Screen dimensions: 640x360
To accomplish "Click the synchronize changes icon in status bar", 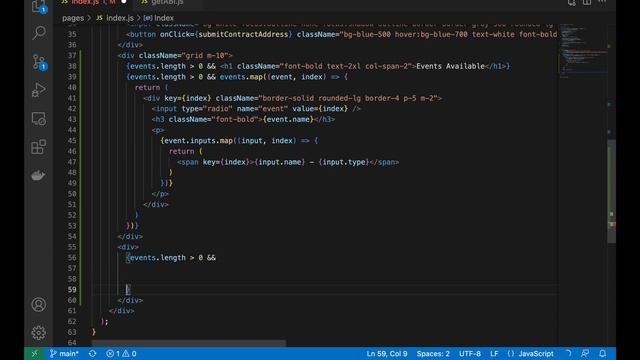I will point(92,353).
